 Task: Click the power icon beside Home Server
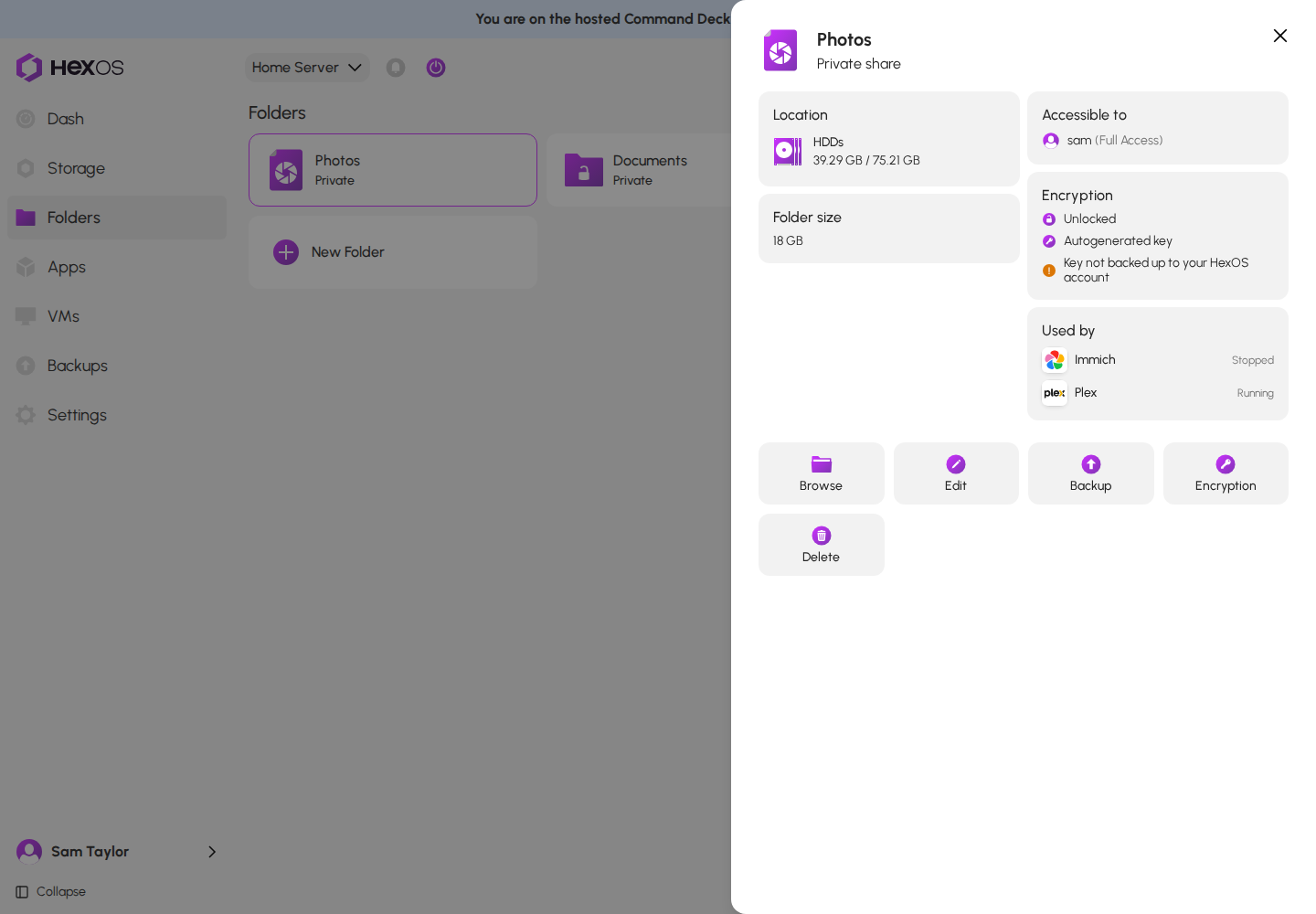(x=436, y=68)
